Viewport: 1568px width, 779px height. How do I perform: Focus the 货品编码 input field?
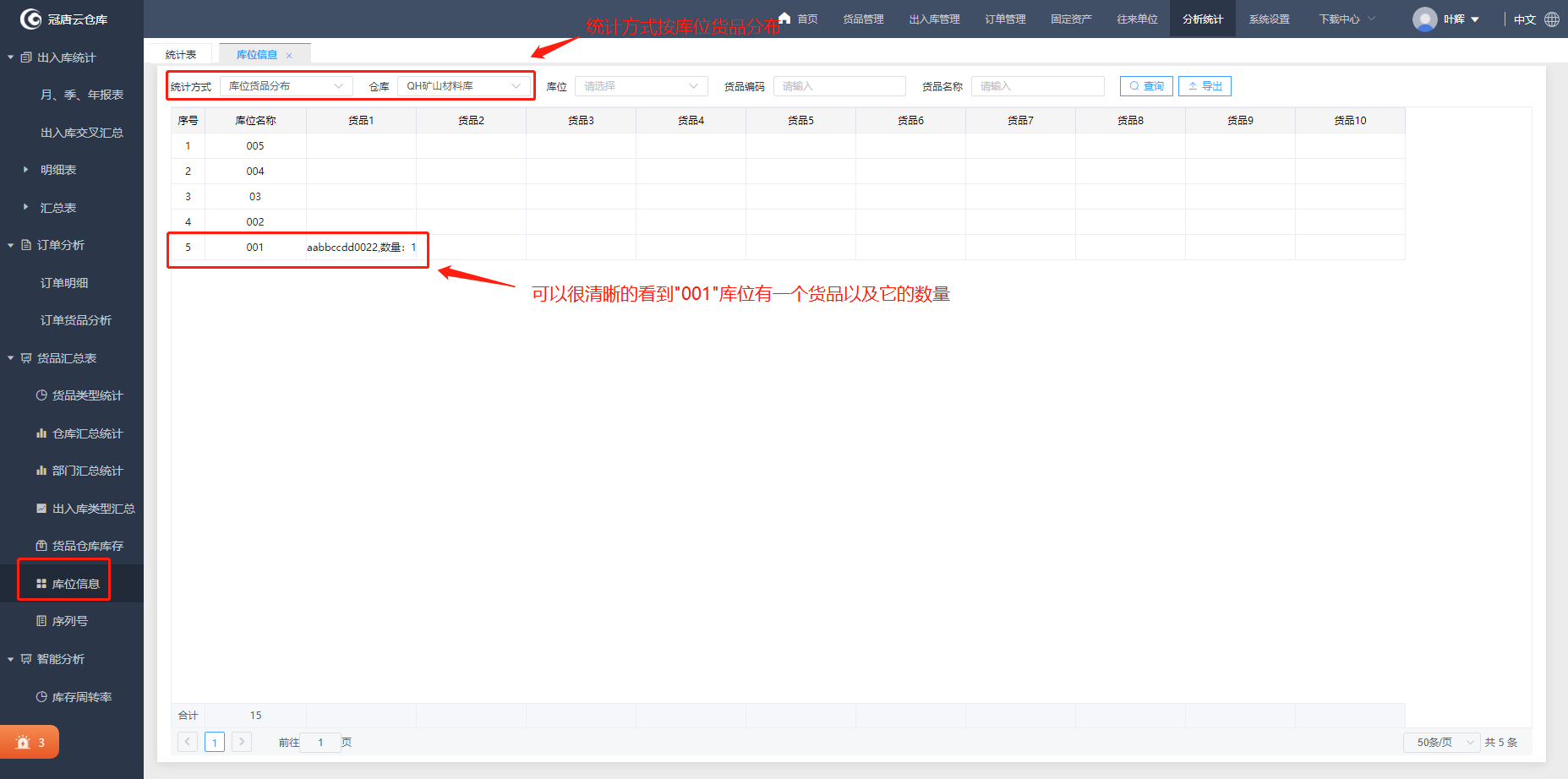point(839,86)
